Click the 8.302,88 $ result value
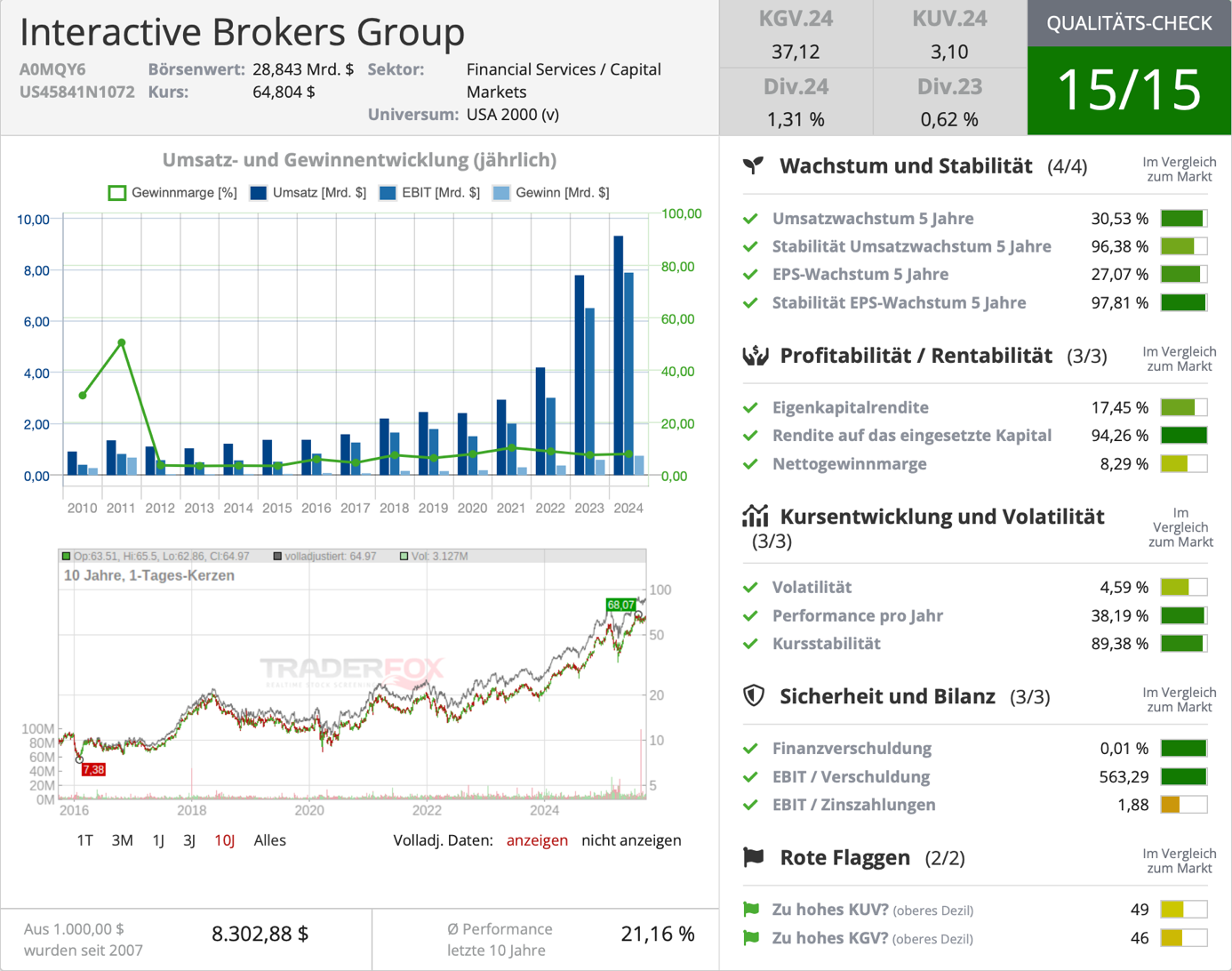1232x971 pixels. [260, 934]
